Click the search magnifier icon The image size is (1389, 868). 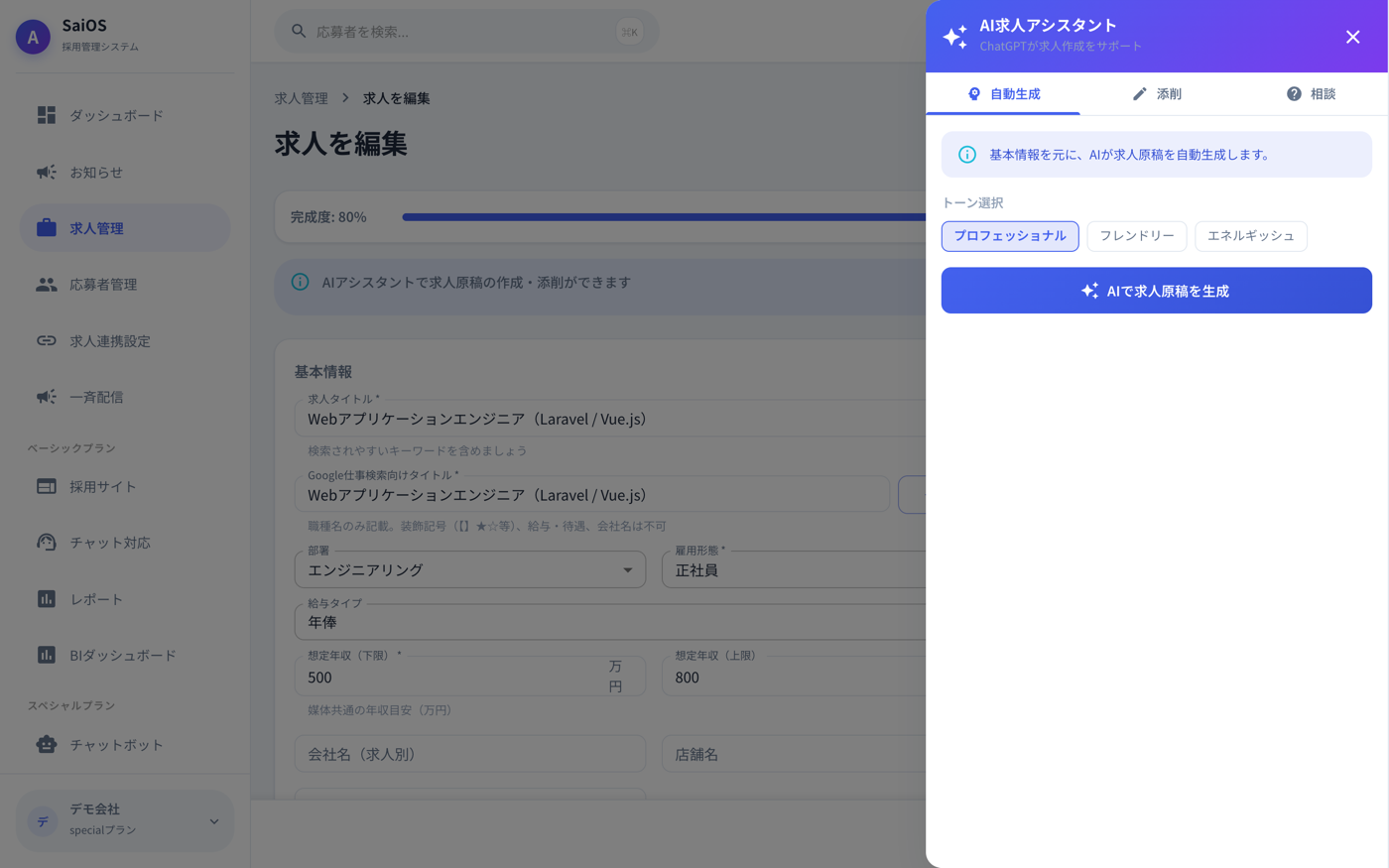pos(299,32)
